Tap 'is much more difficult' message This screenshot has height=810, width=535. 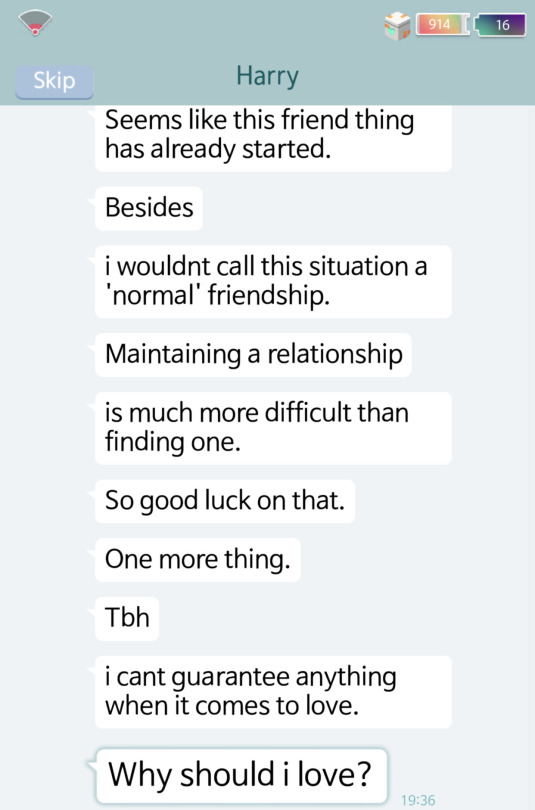pyautogui.click(x=273, y=428)
